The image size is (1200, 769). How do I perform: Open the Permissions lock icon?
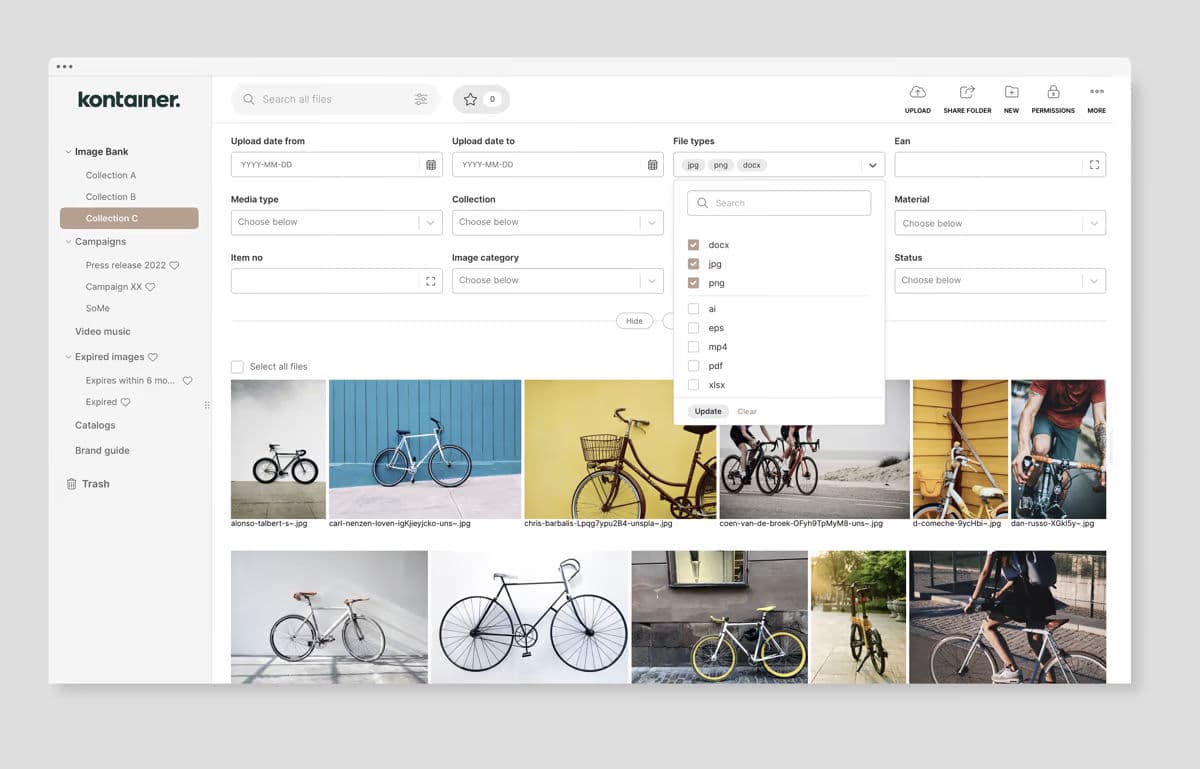click(x=1053, y=92)
